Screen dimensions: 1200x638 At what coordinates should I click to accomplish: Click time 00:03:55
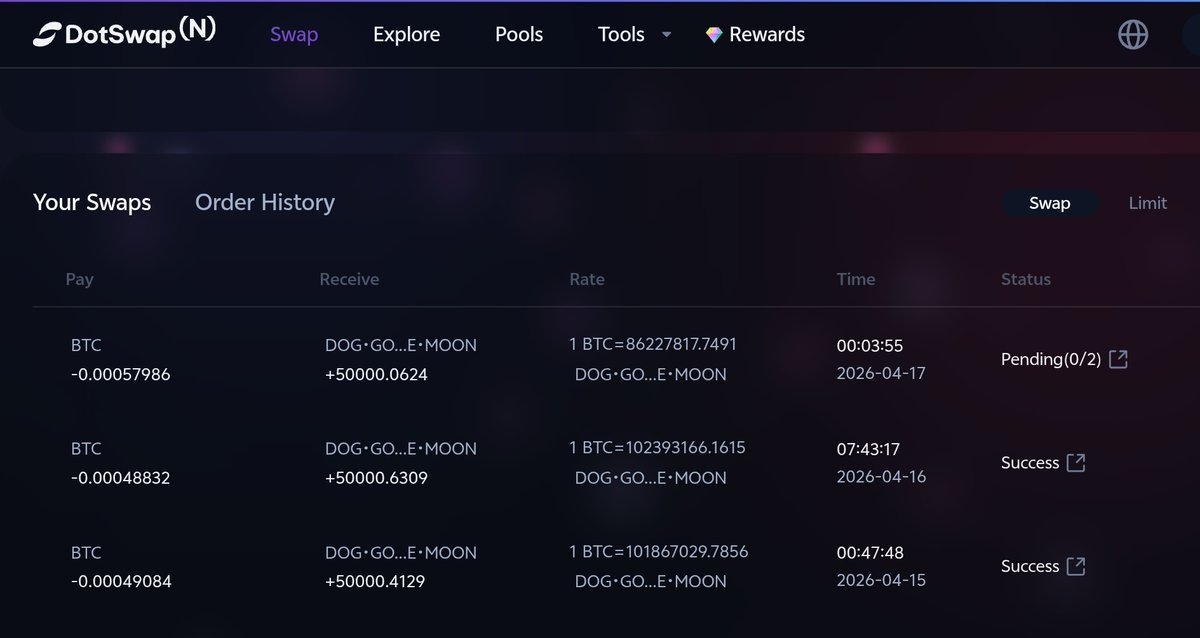870,346
